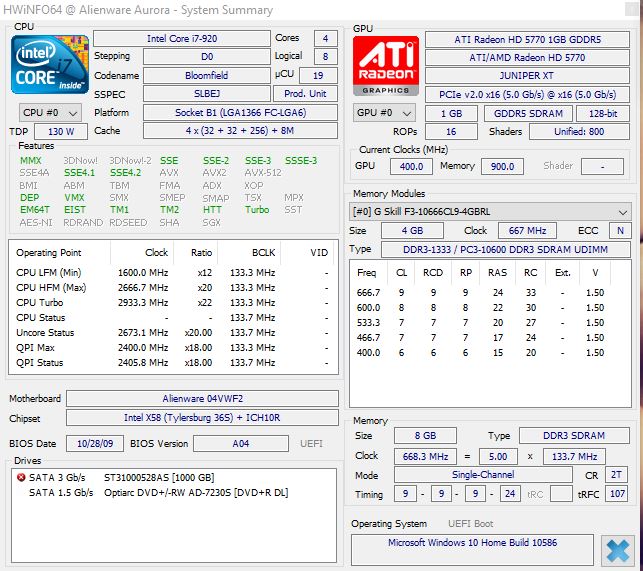Click the CR value 2T field
643x571 pixels.
(x=616, y=475)
